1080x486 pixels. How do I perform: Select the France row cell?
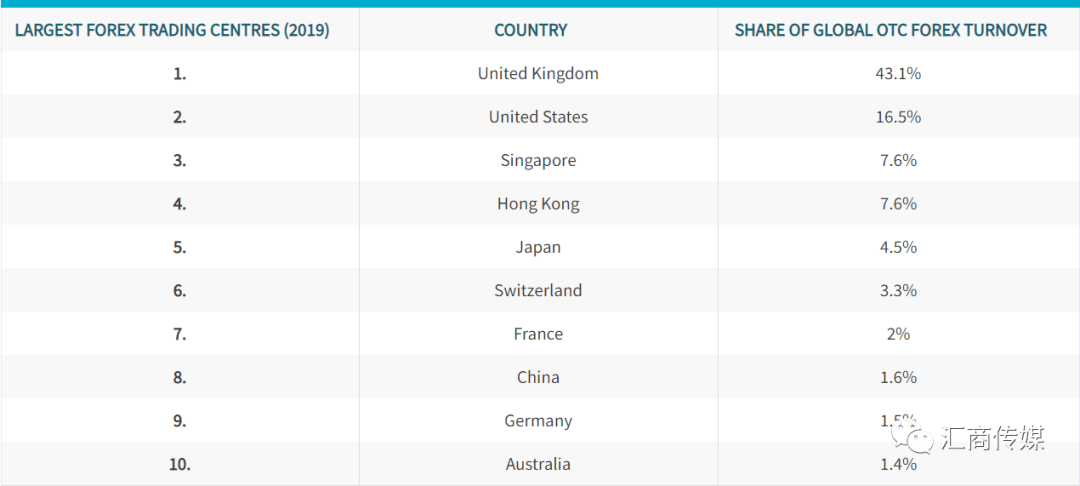point(539,334)
